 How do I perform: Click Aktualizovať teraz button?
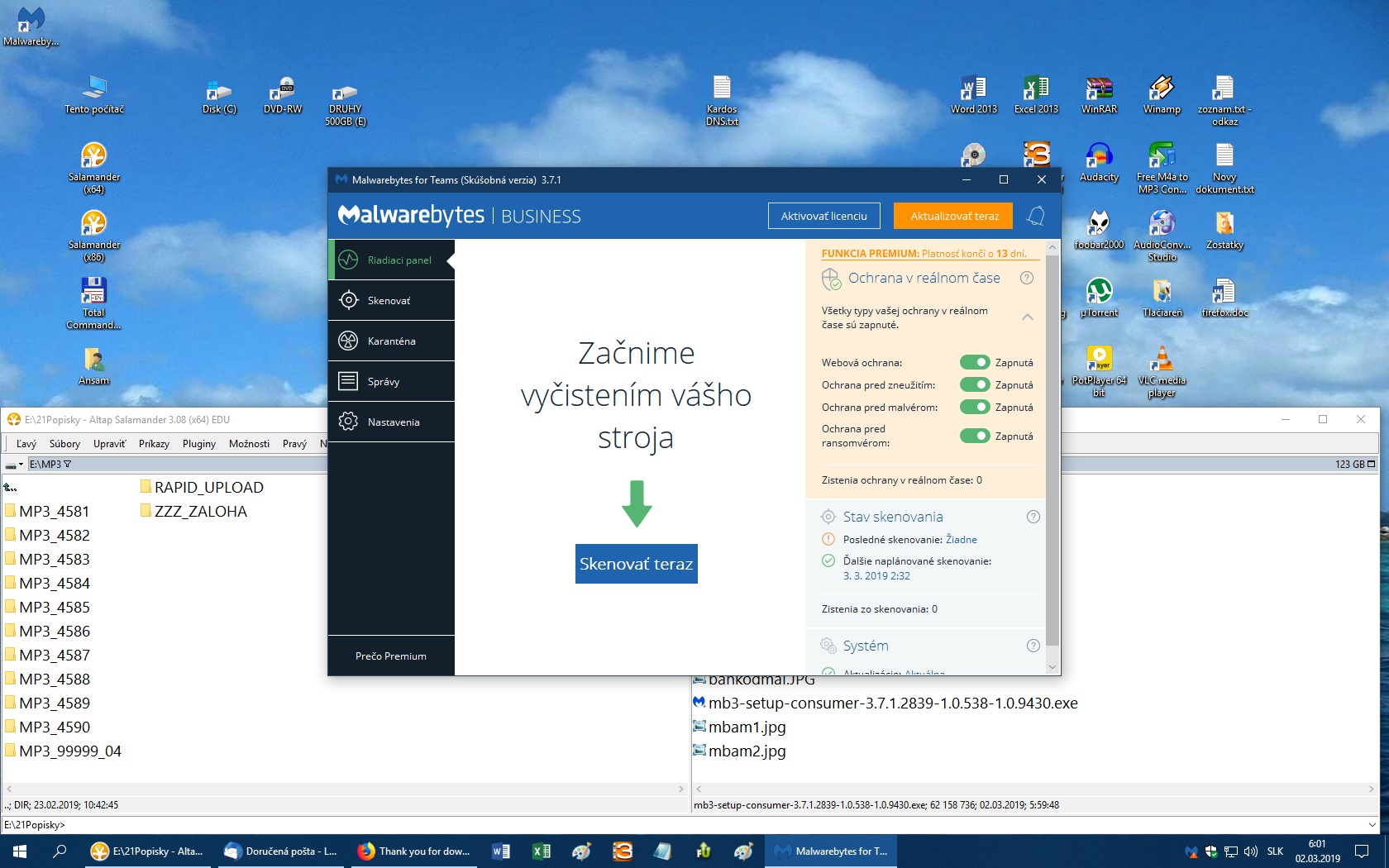(955, 216)
